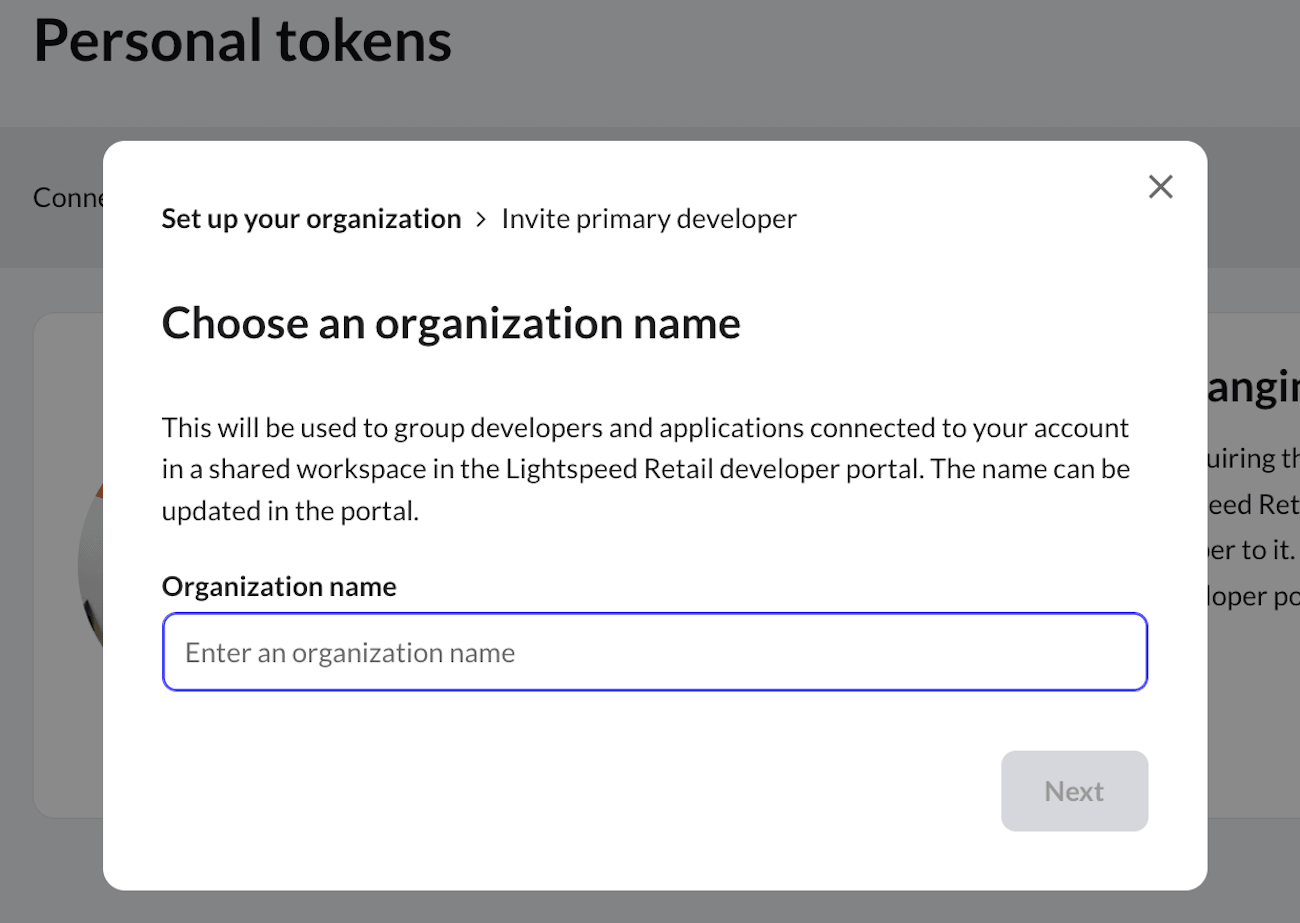Click the description text about shared workspace
1300x923 pixels.
646,470
